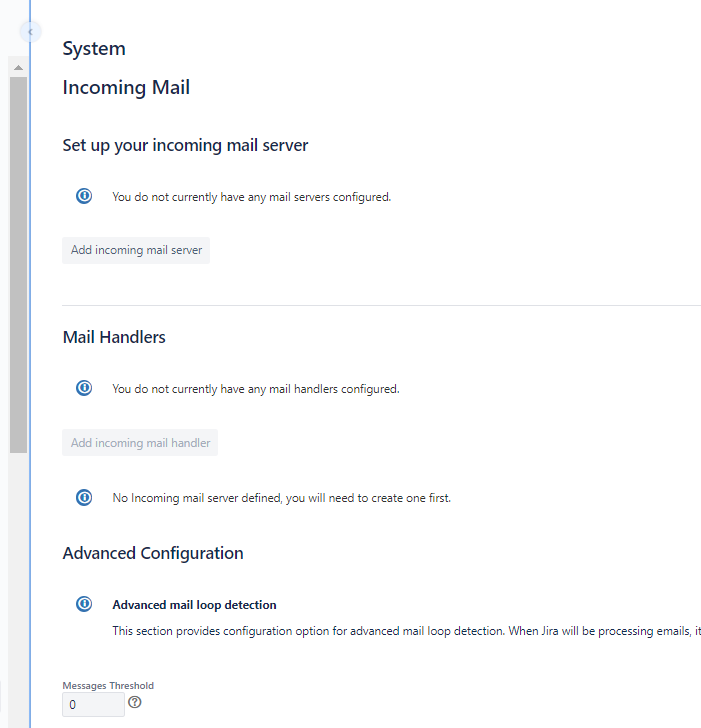
Task: Click info icon beside no mail servers message
Action: pos(84,196)
